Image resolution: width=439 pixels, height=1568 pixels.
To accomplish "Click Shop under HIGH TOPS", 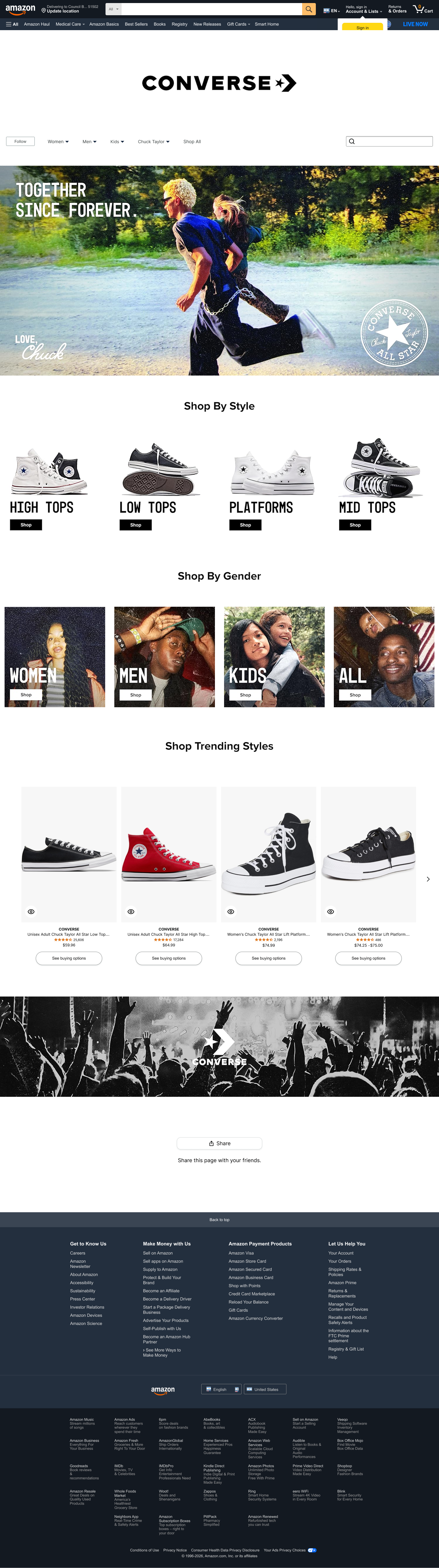I will pos(26,525).
